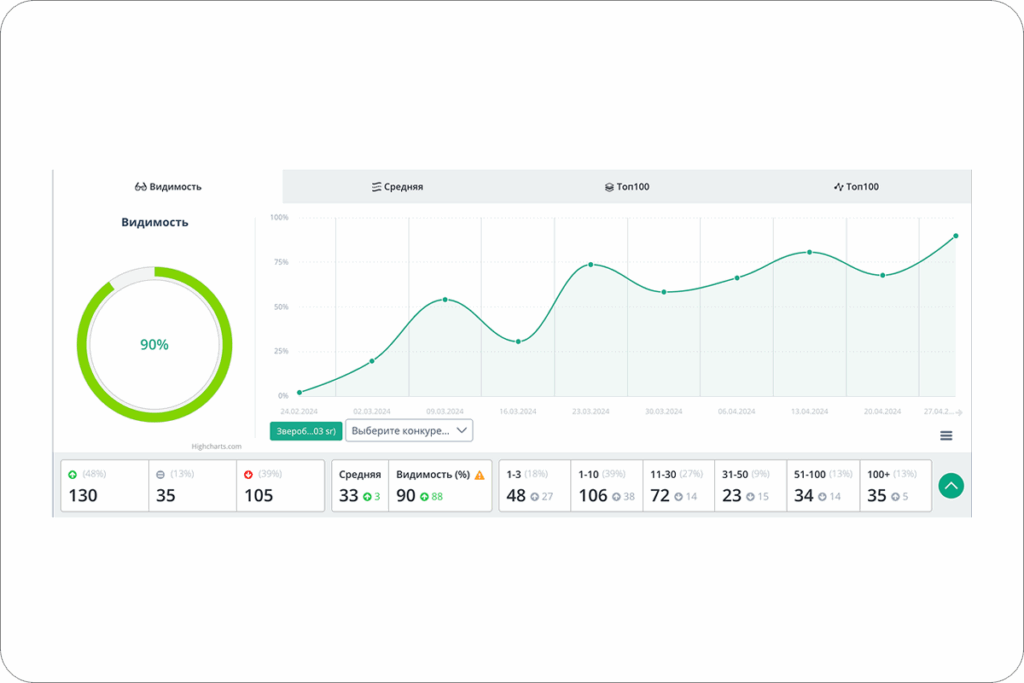Click the round green collapse arrow button
The width and height of the screenshot is (1024, 683).
point(951,486)
